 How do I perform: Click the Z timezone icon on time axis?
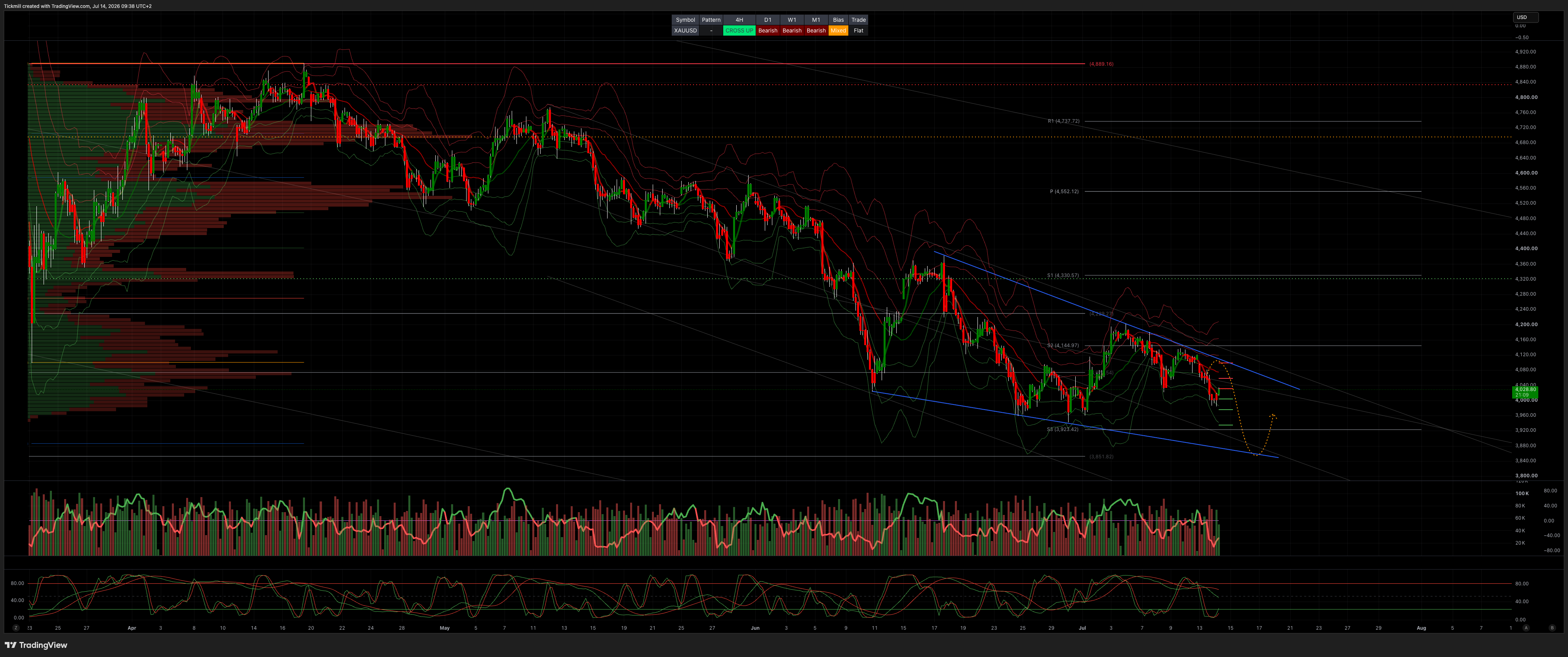pos(16,628)
